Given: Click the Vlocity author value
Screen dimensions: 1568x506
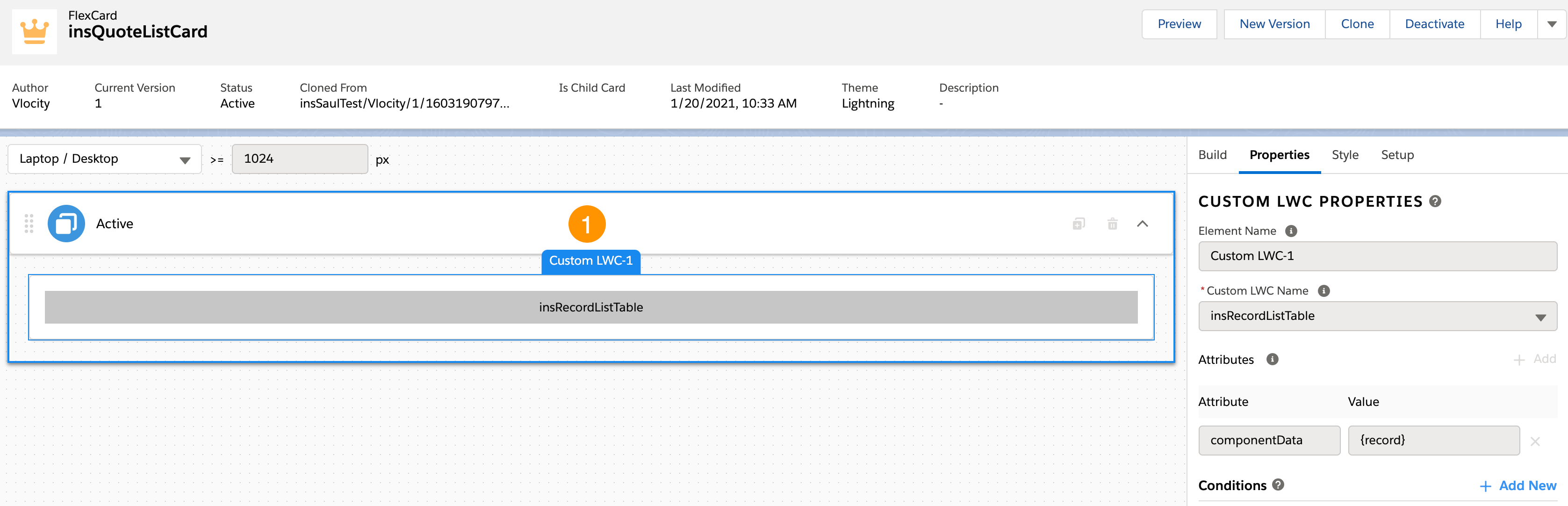Looking at the screenshot, I should (x=30, y=103).
